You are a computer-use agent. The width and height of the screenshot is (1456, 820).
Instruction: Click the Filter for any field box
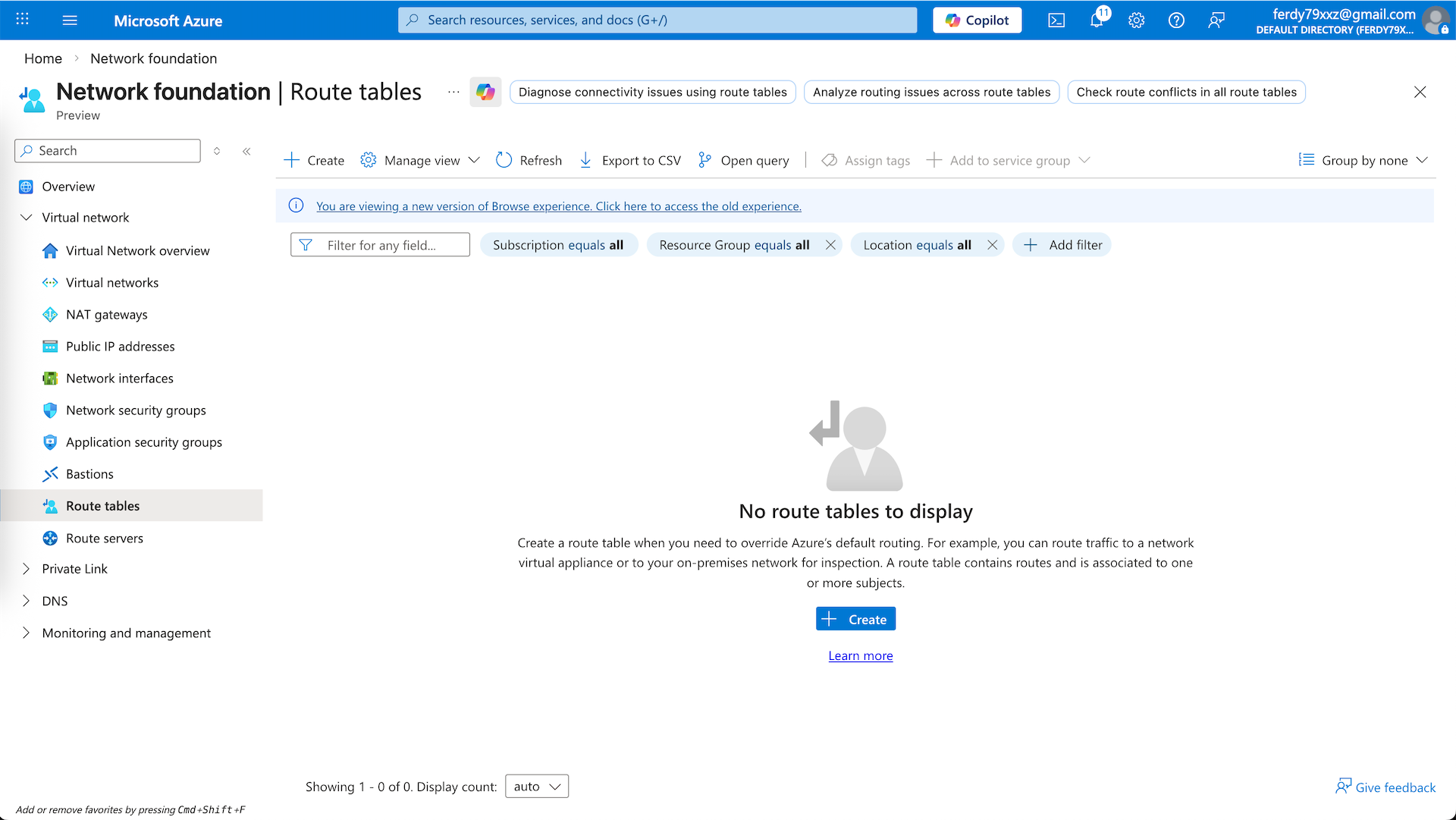tap(381, 245)
